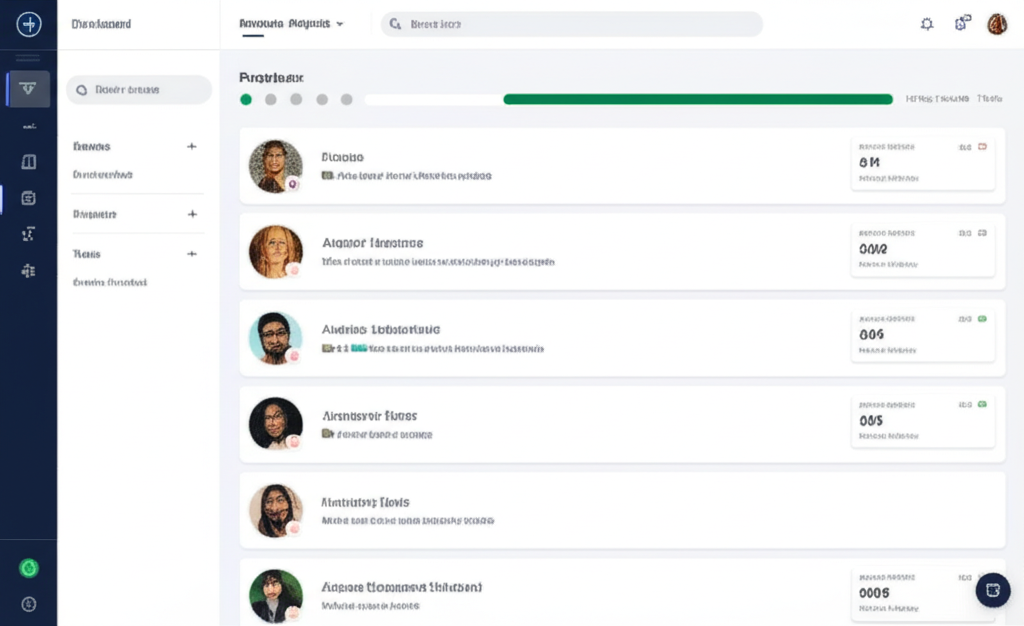Open the user profile avatar in the top-right corner
This screenshot has width=1024, height=626.
pyautogui.click(x=997, y=24)
